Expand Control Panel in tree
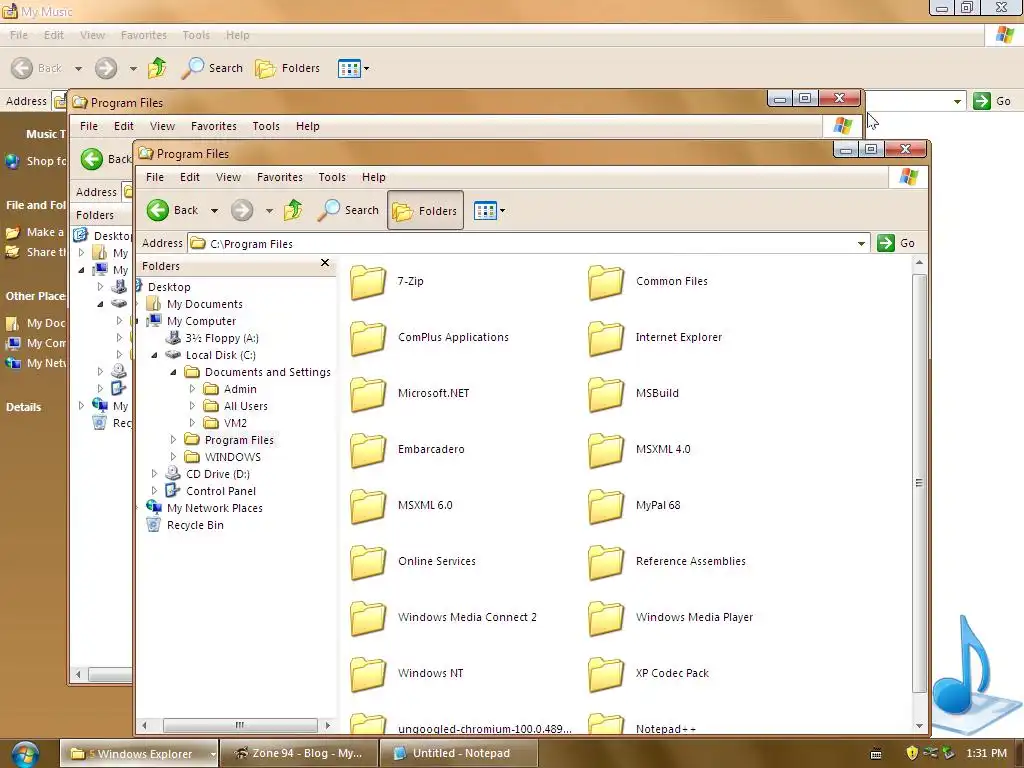This screenshot has width=1024, height=768. (x=154, y=490)
